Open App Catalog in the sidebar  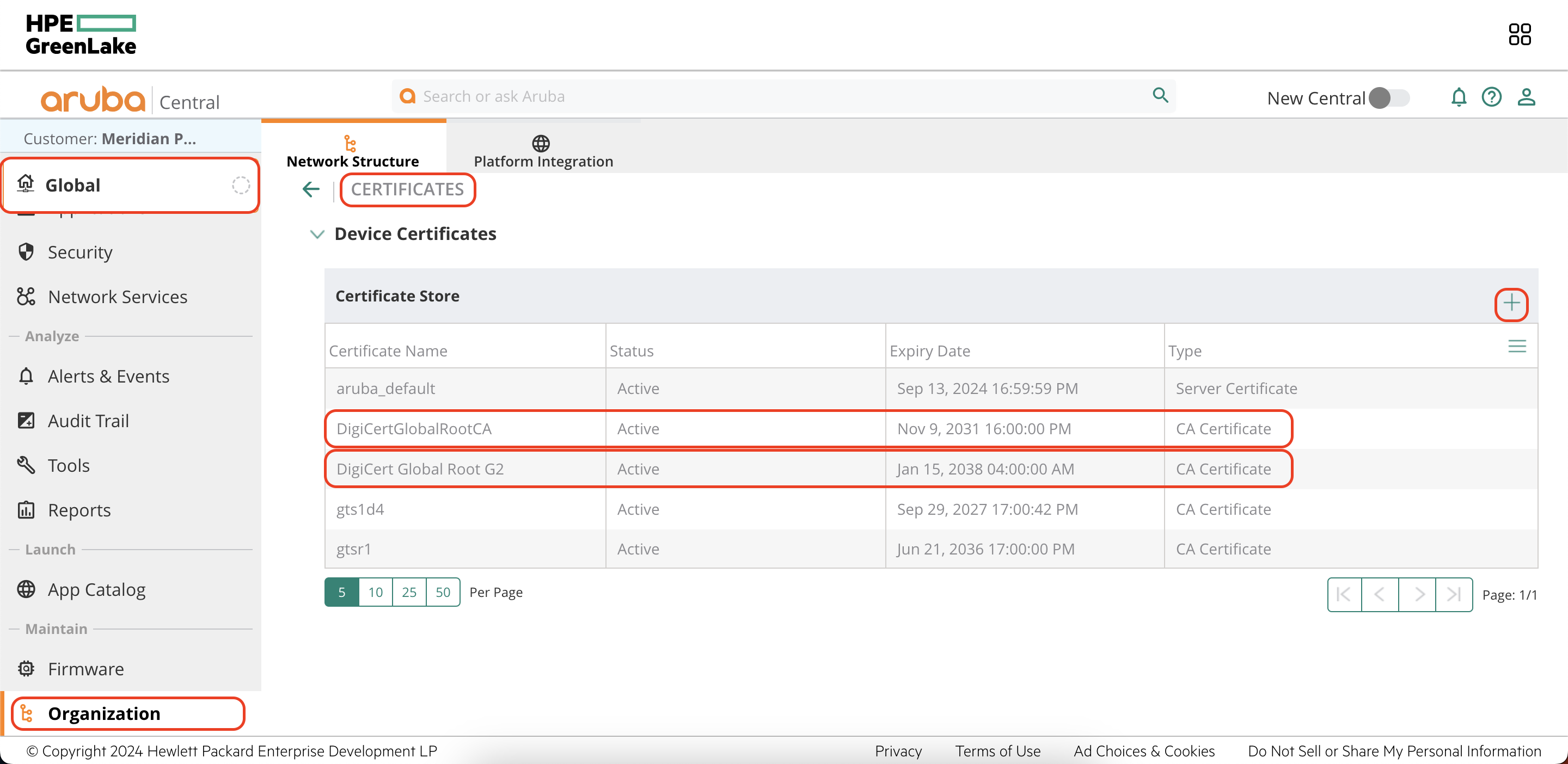(x=96, y=589)
